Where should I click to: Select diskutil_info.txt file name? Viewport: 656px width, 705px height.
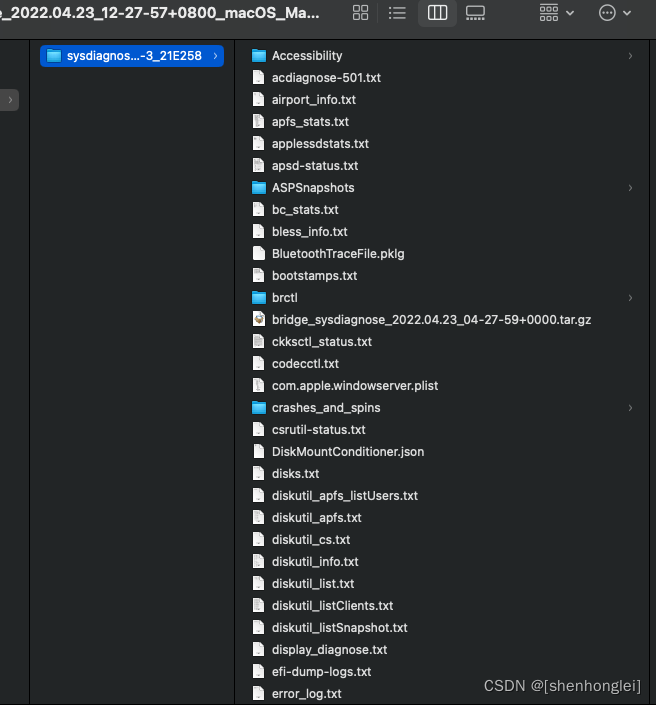click(315, 562)
